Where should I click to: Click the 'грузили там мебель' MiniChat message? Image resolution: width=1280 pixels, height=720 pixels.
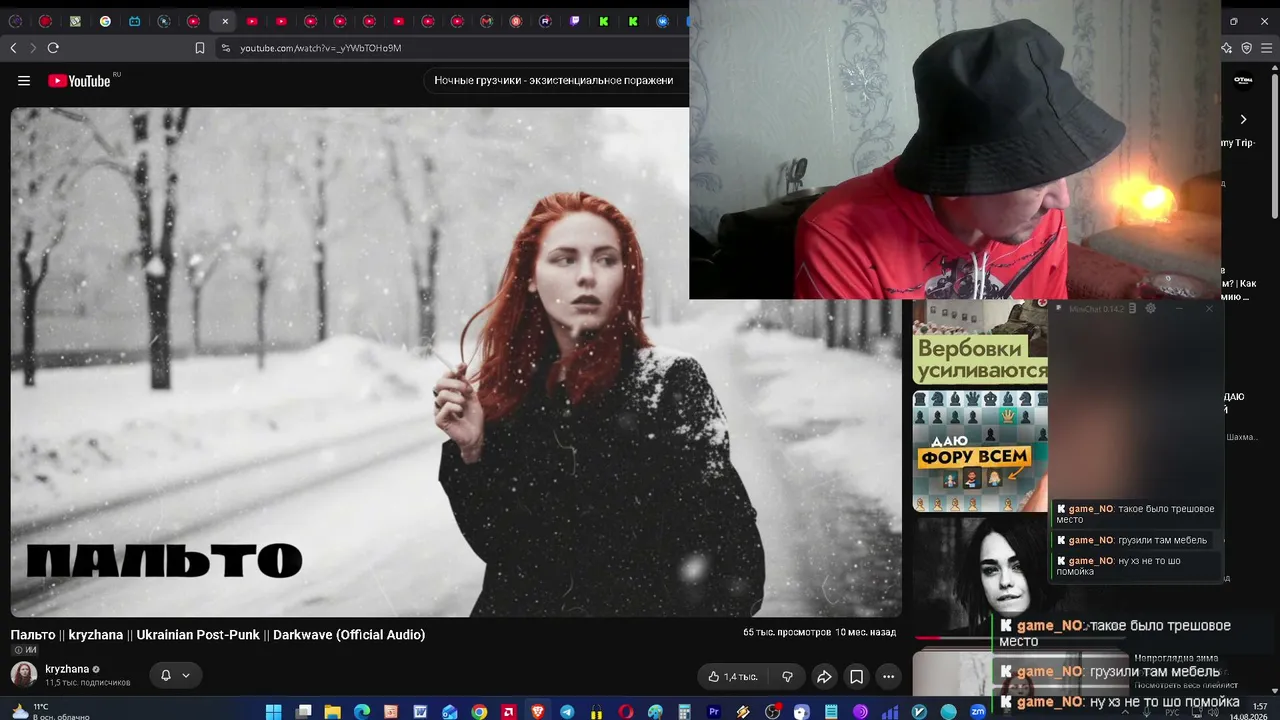(1133, 540)
